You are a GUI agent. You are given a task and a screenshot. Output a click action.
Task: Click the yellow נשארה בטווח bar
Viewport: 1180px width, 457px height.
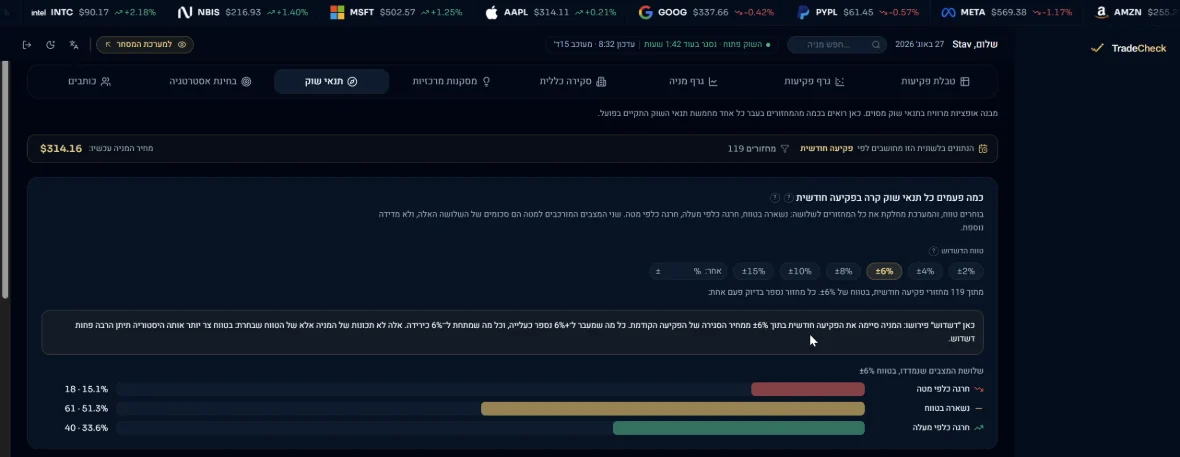673,409
